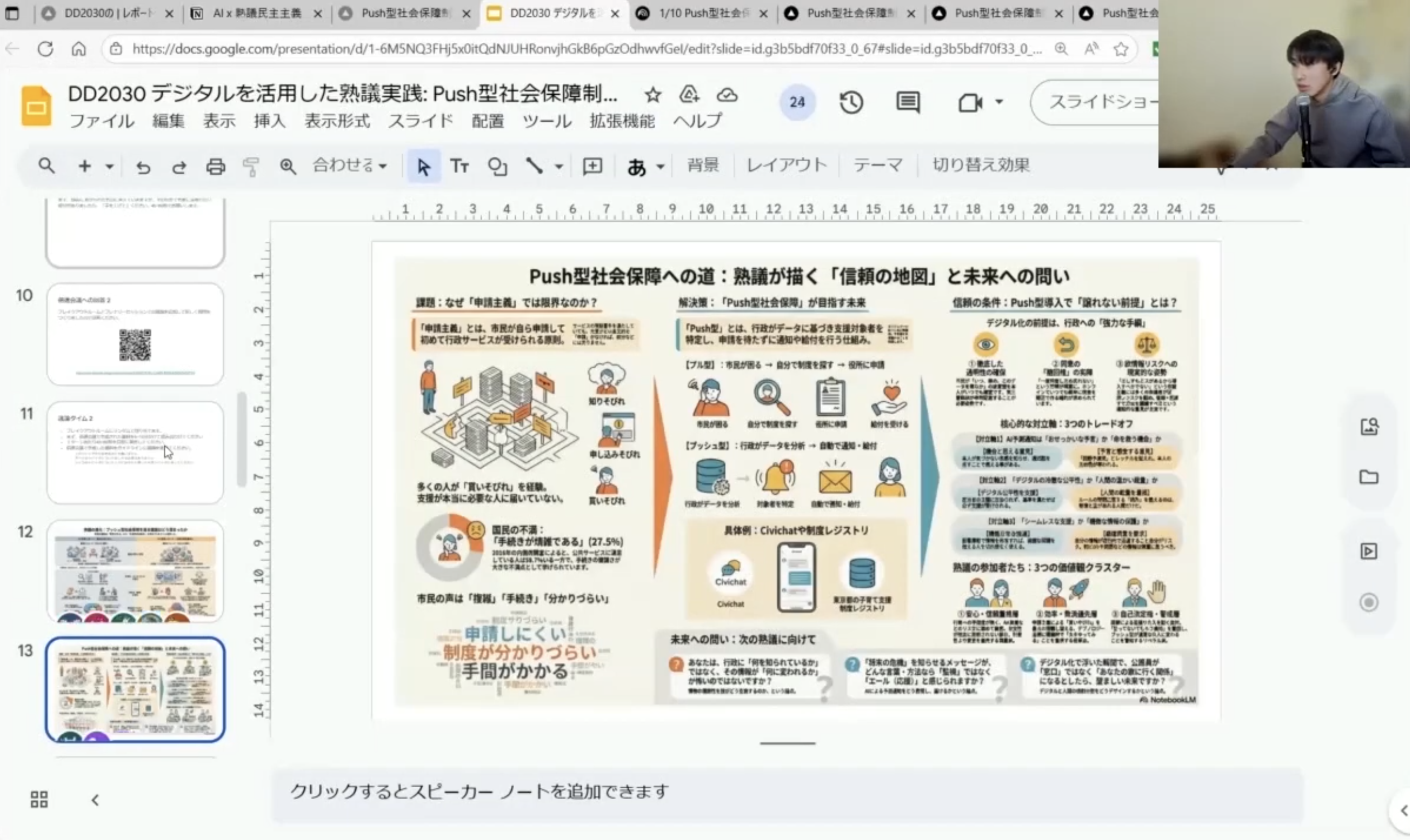
Task: Add a comment with toolbar icon
Action: tap(593, 166)
